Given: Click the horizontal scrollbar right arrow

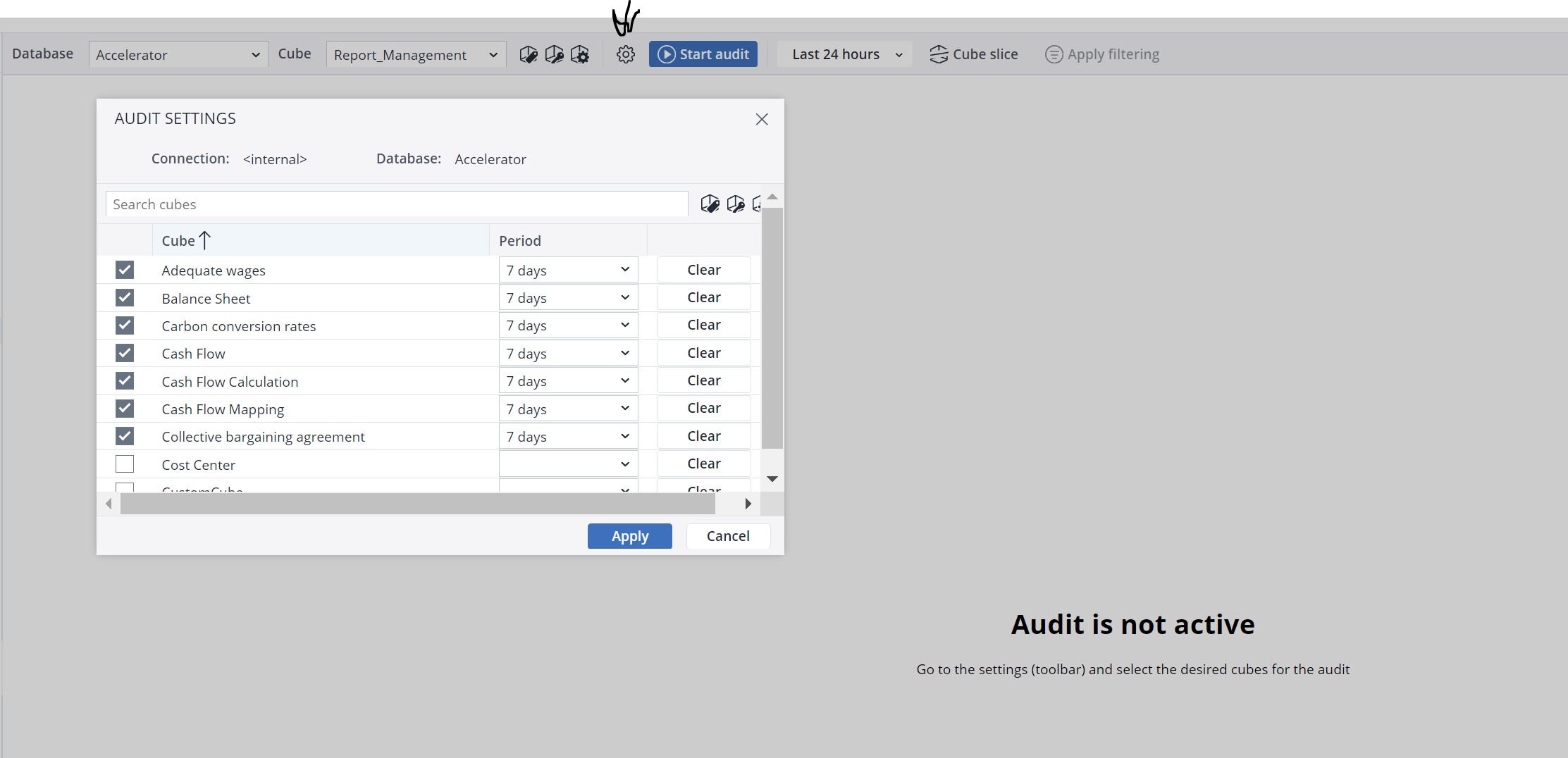Looking at the screenshot, I should pyautogui.click(x=748, y=504).
